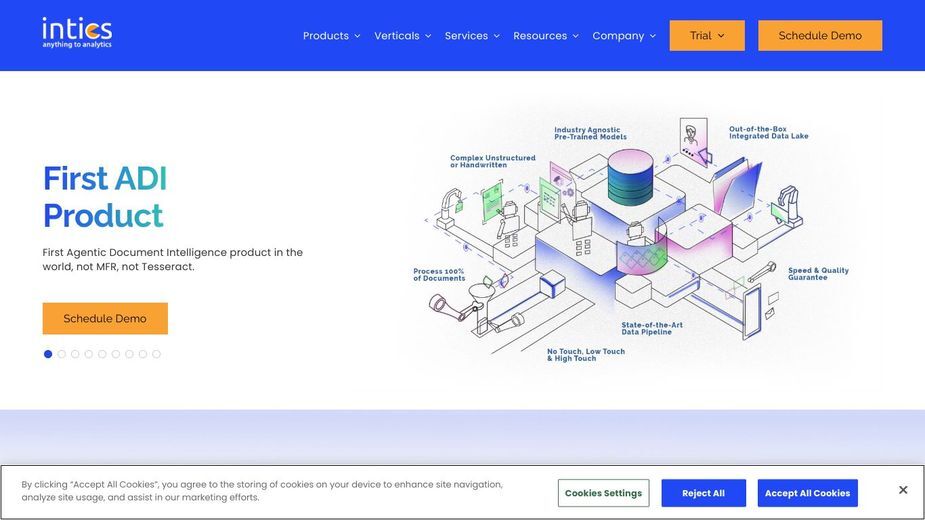Select the second carousel slide dot
Screen dimensions: 925x520
(61, 354)
